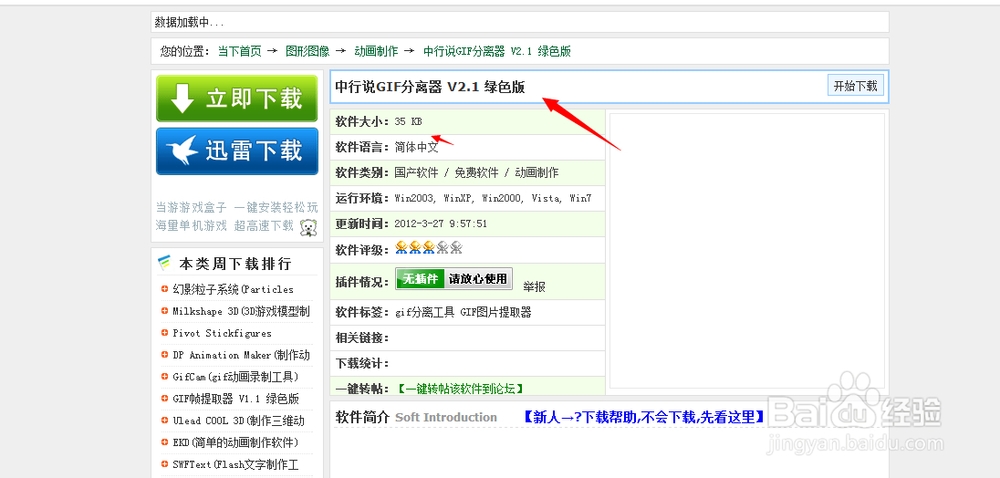Click the 举报 report link
The width and height of the screenshot is (1000, 478).
pyautogui.click(x=534, y=287)
